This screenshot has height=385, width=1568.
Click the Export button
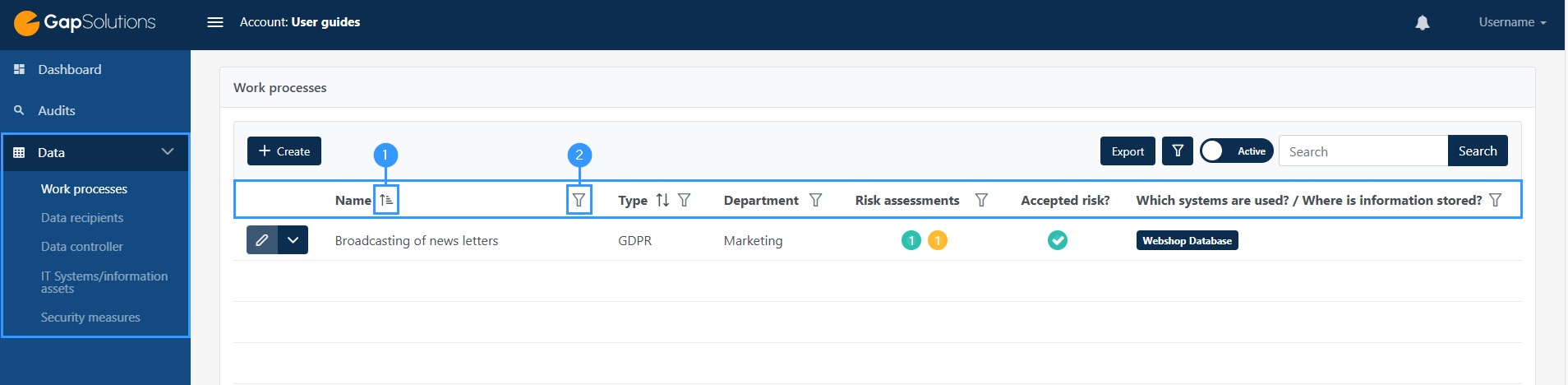1128,151
